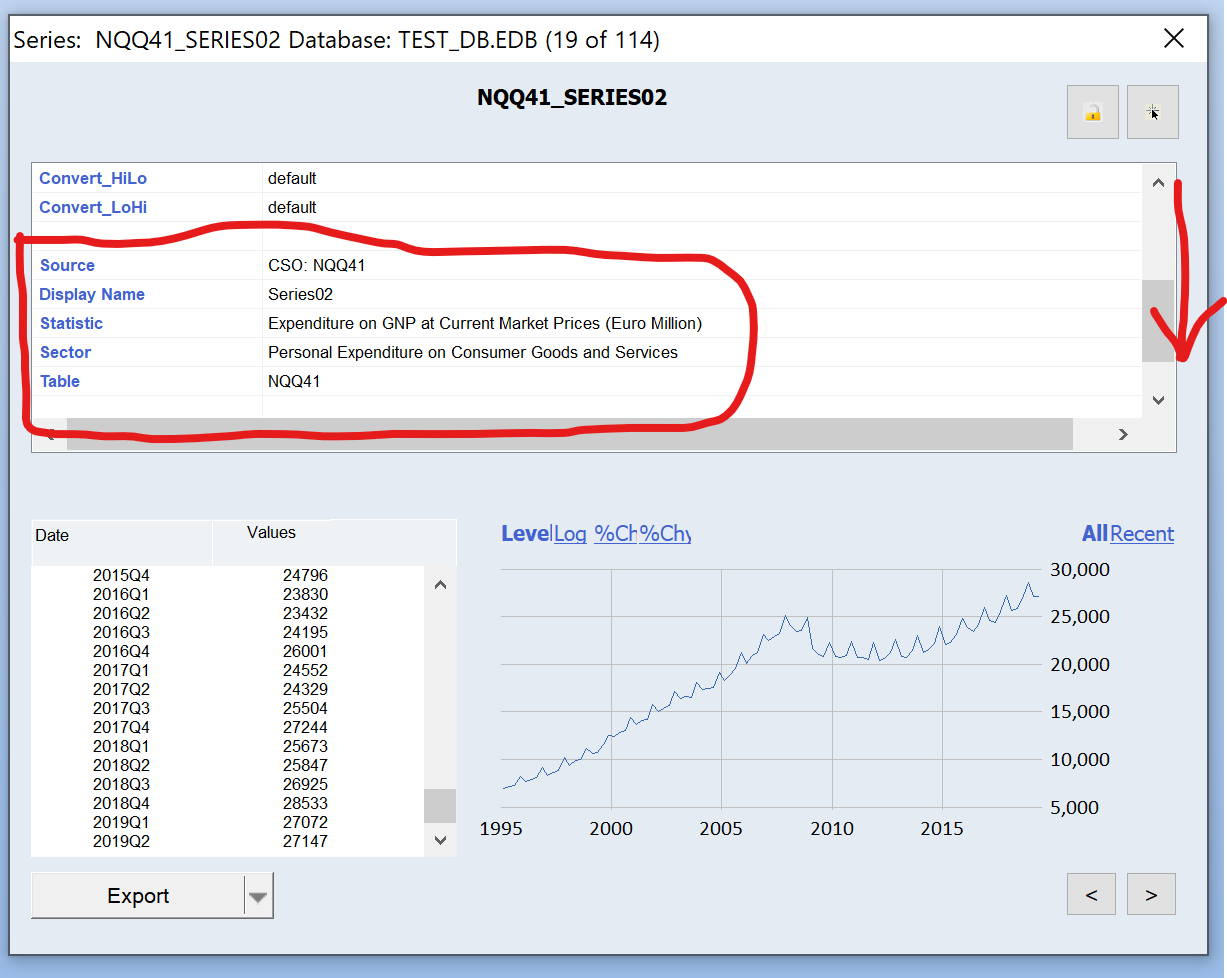Show All data range in the chart
This screenshot has height=978, width=1227.
[x=1094, y=534]
